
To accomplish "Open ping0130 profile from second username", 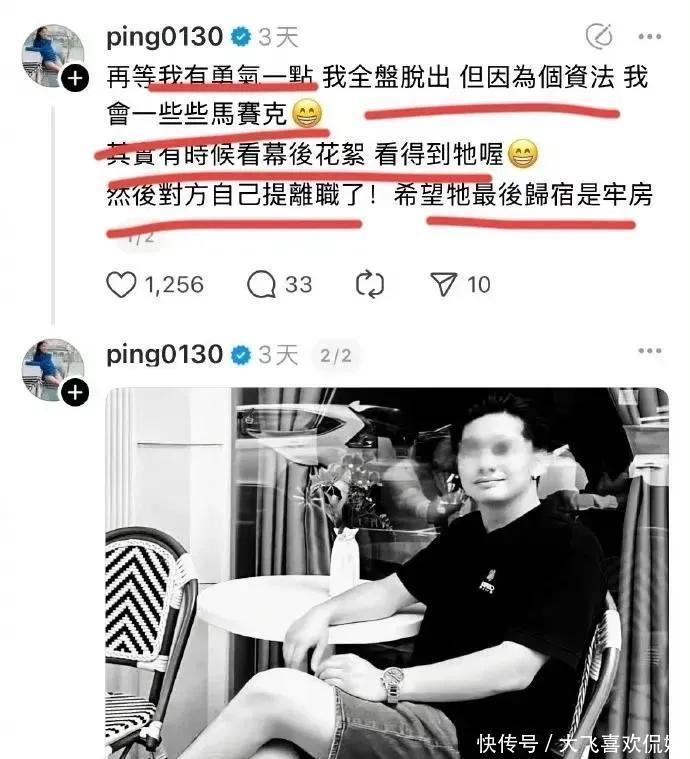I will coord(164,355).
